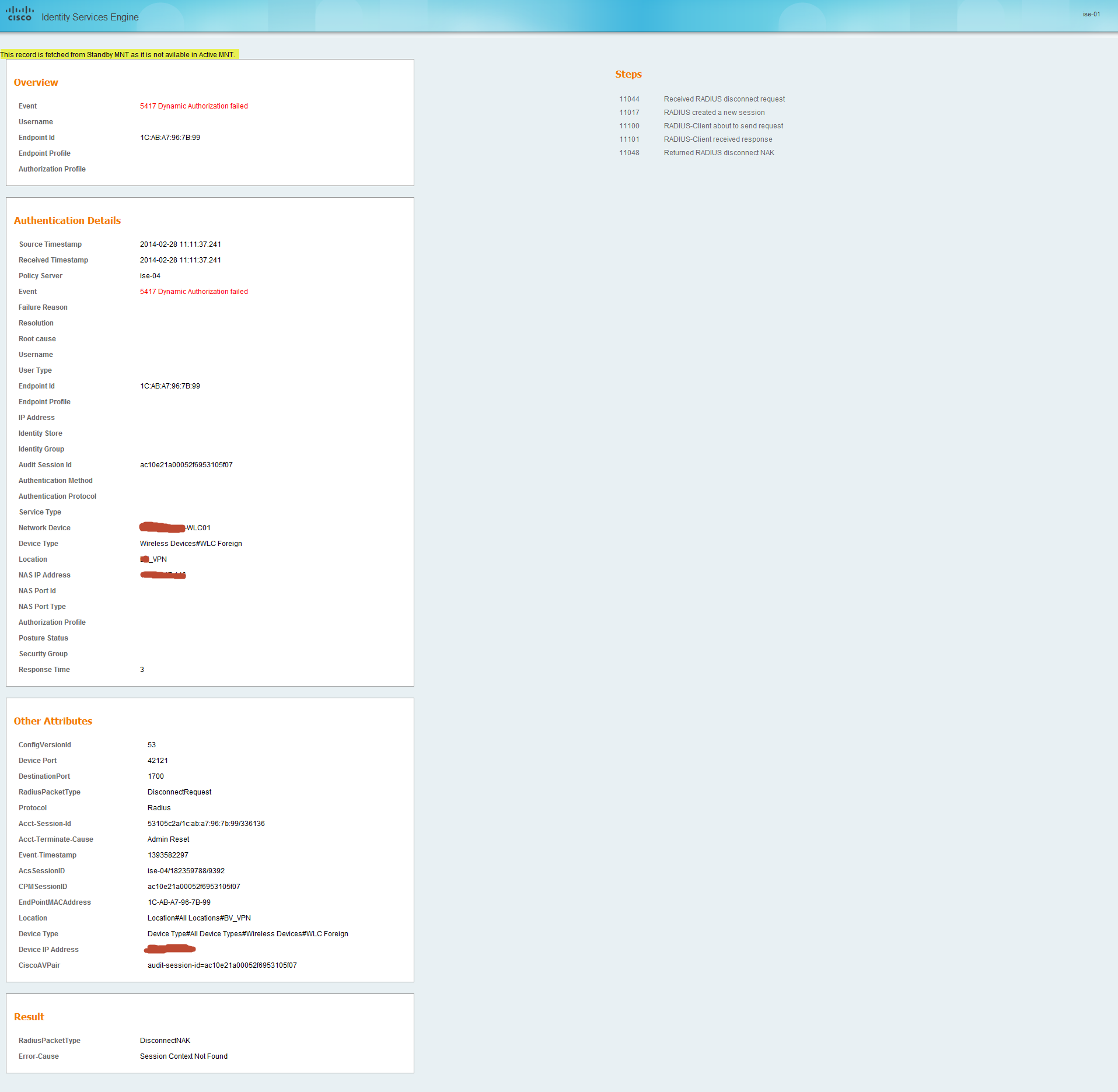Click the ise-01 hostname label
Screen dimensions: 1118x1092
tap(1091, 14)
